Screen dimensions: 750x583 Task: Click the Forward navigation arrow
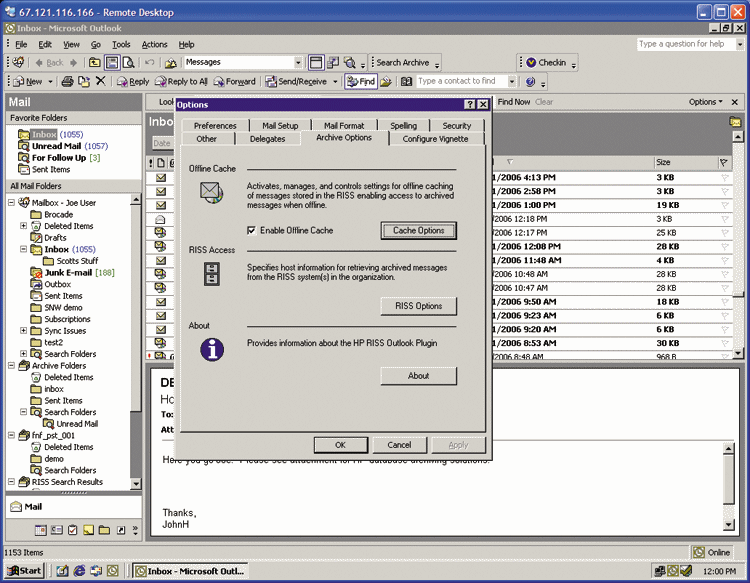point(73,63)
